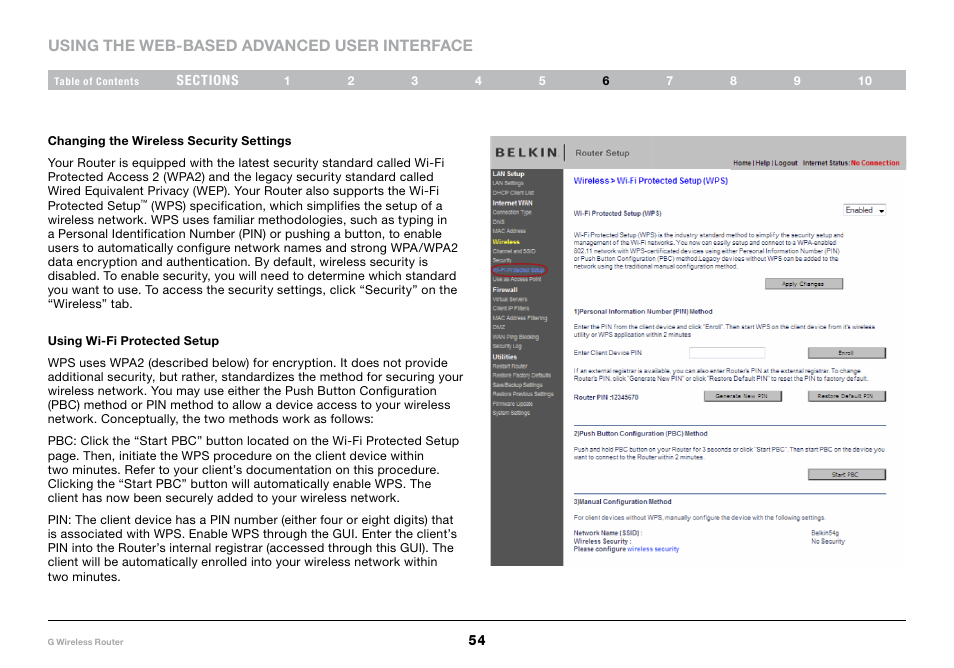Jump to section 7 in navigation bar
Image resolution: width=954 pixels, height=668 pixels.
[x=669, y=81]
